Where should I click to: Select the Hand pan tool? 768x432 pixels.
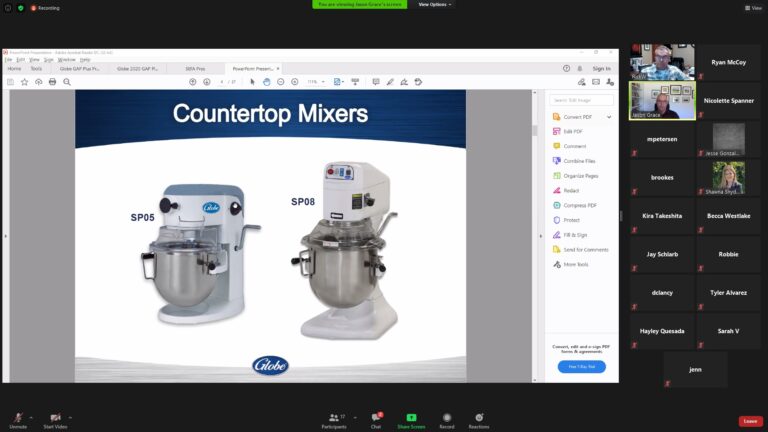click(266, 82)
